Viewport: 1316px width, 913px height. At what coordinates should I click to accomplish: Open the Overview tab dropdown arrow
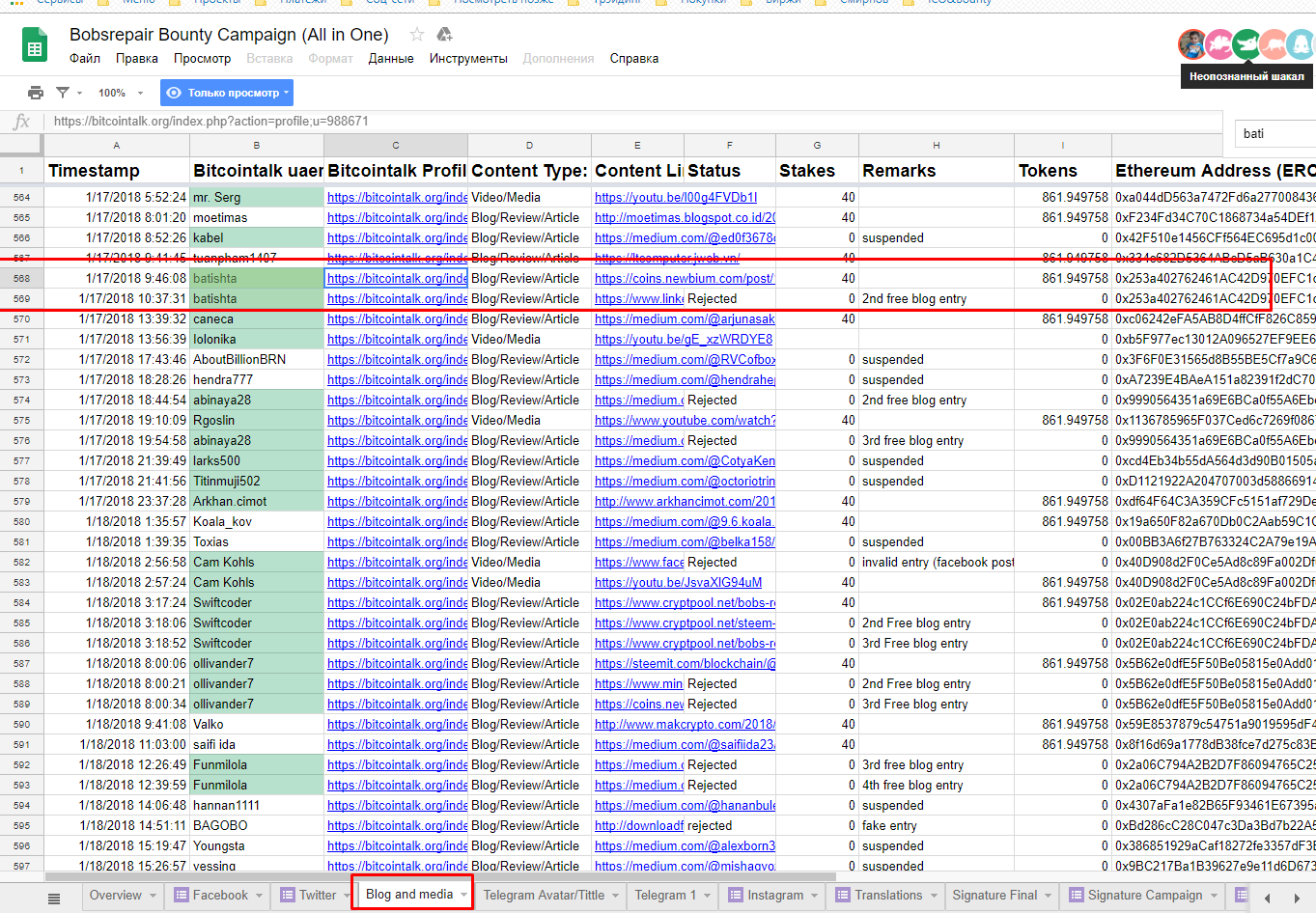[x=153, y=896]
